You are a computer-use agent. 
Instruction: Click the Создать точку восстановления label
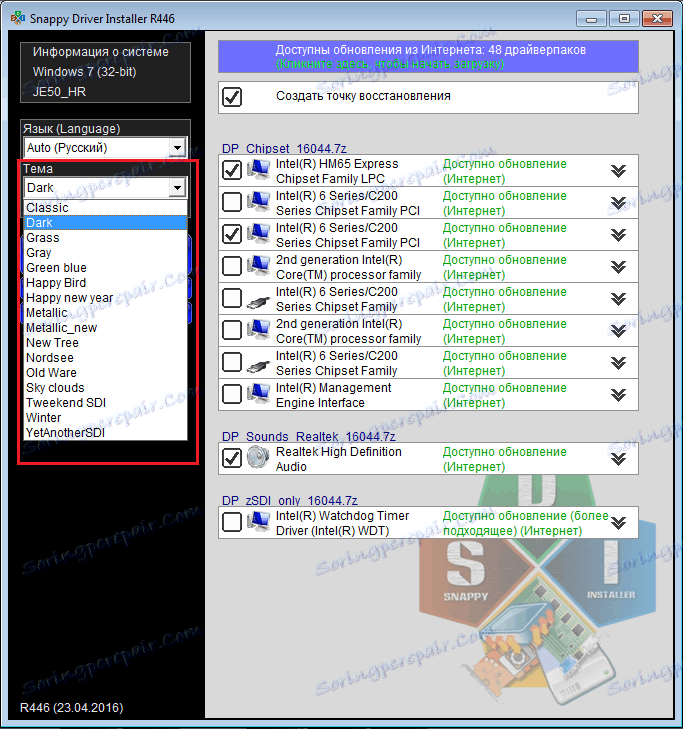tap(363, 96)
